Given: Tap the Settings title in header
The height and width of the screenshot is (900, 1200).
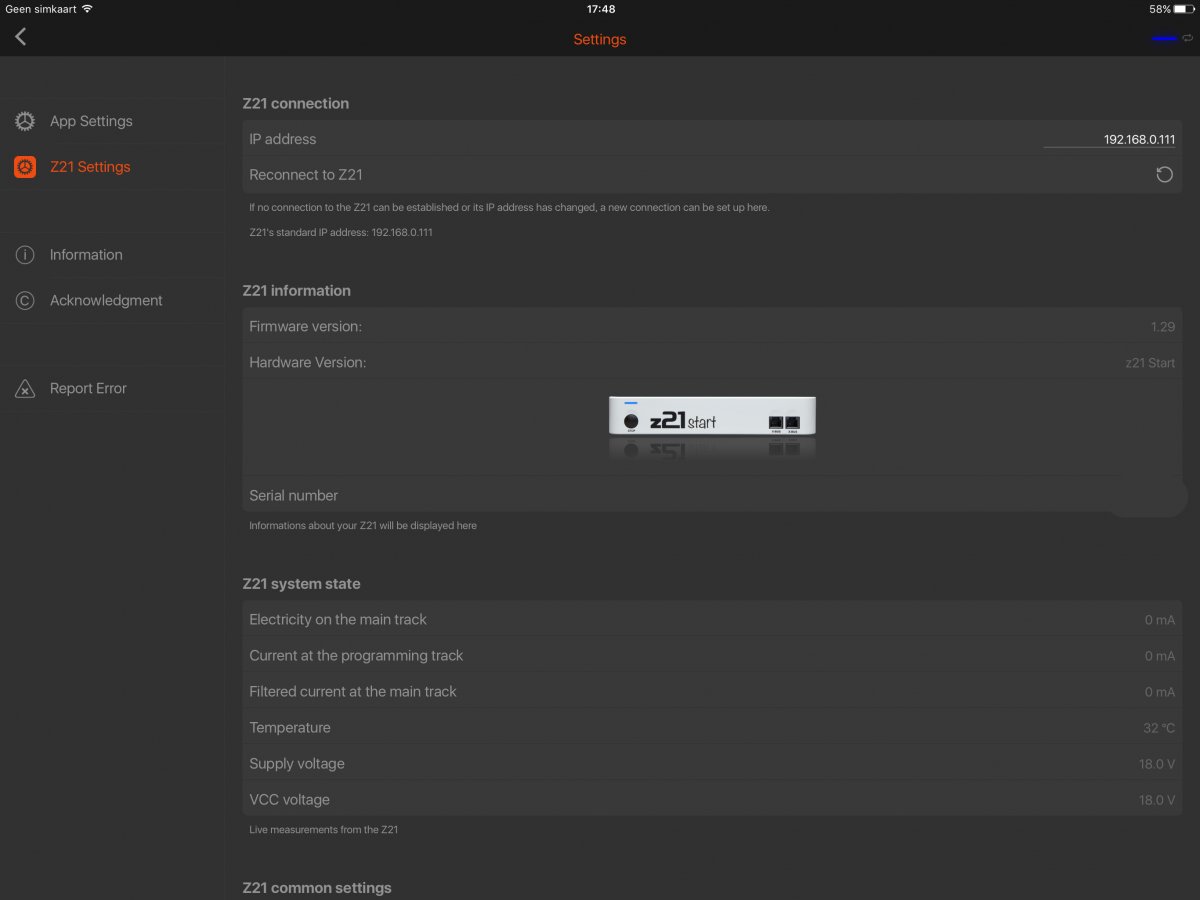Looking at the screenshot, I should coord(600,40).
